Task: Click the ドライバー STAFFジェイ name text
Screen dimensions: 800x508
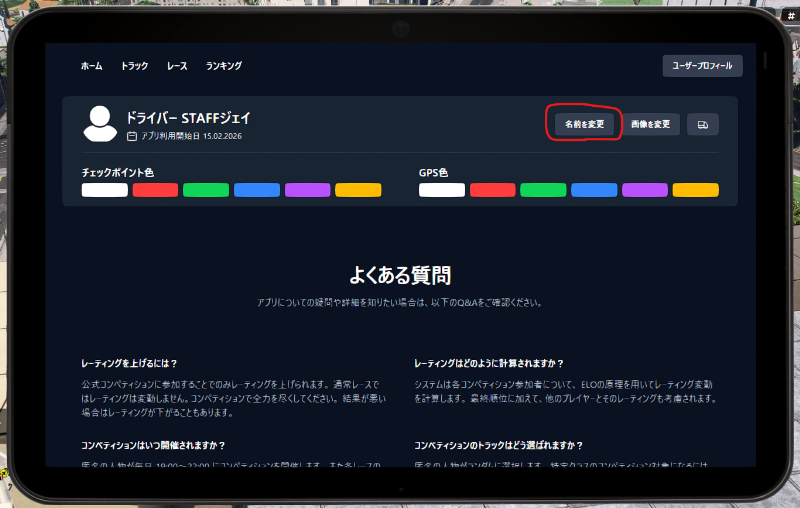Action: click(x=188, y=118)
